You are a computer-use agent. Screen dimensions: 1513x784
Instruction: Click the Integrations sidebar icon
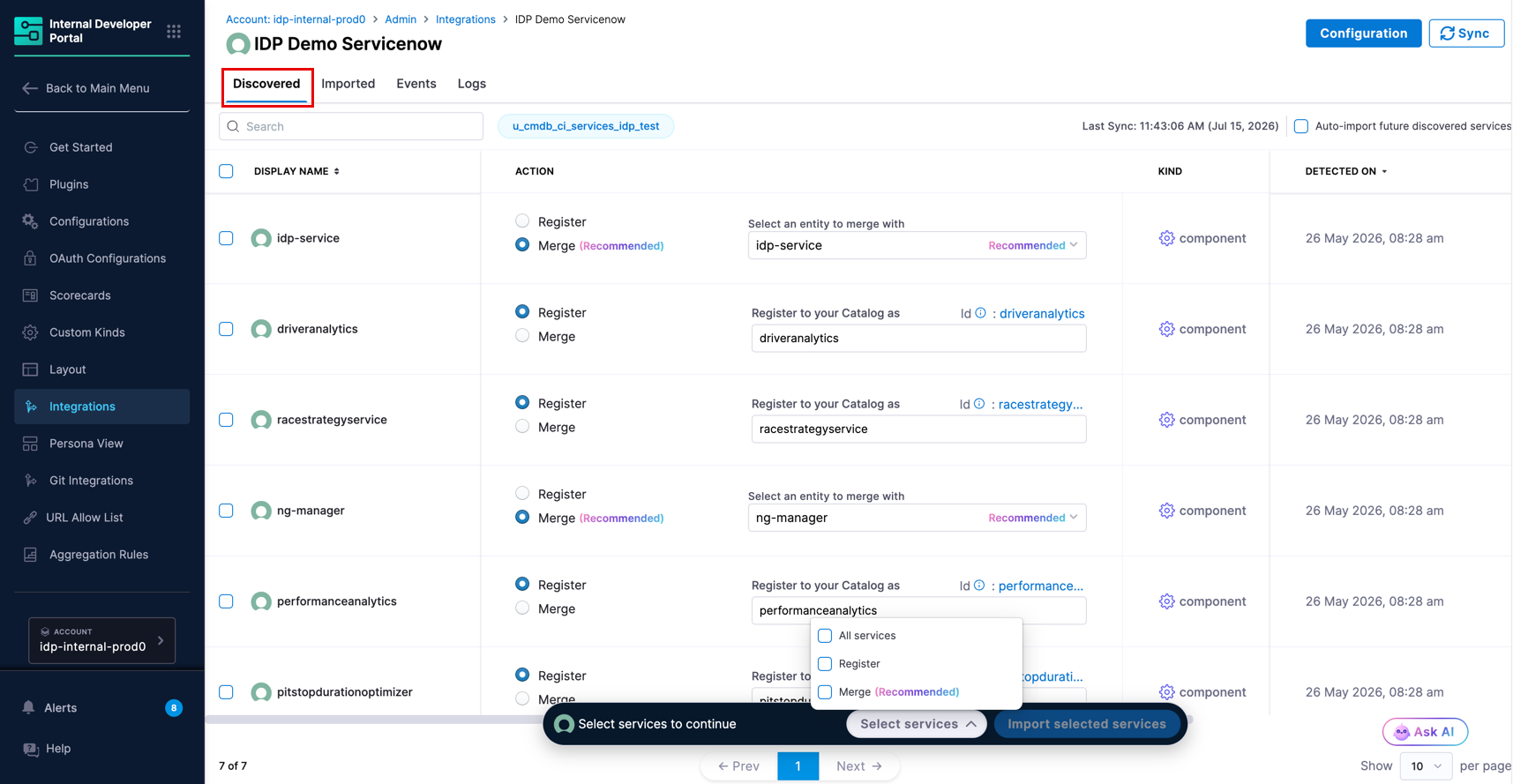(31, 407)
